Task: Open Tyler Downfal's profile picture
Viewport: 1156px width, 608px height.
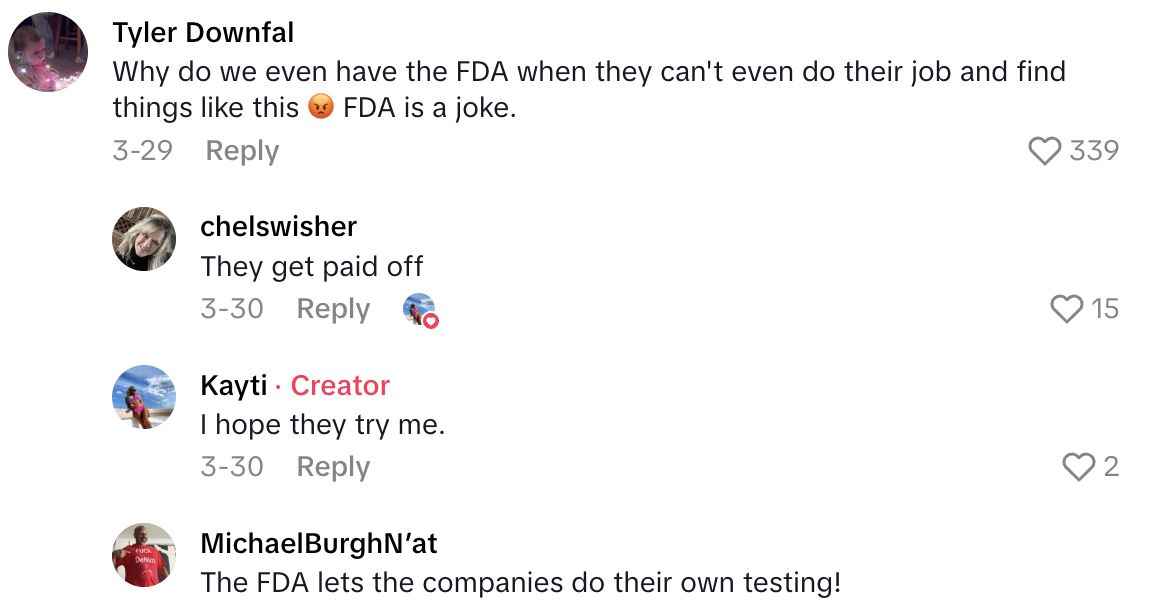Action: 48,52
